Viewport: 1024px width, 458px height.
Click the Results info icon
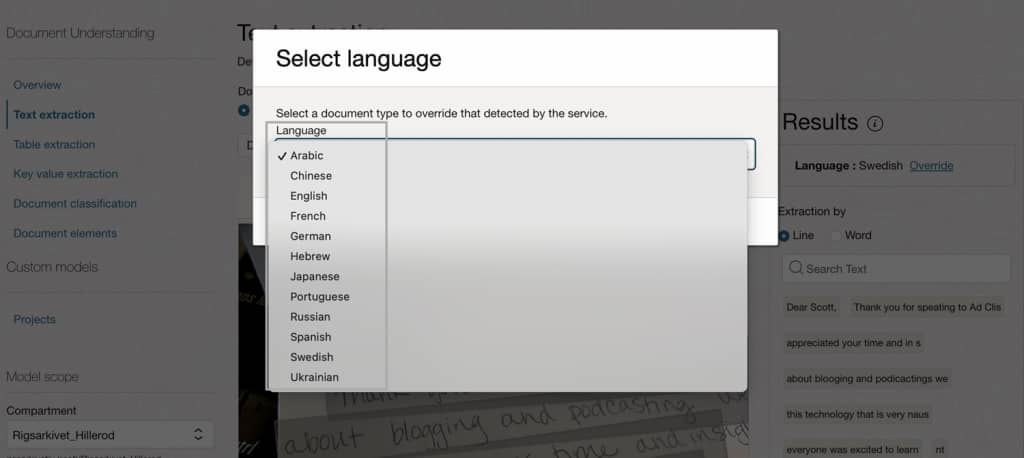tap(874, 123)
